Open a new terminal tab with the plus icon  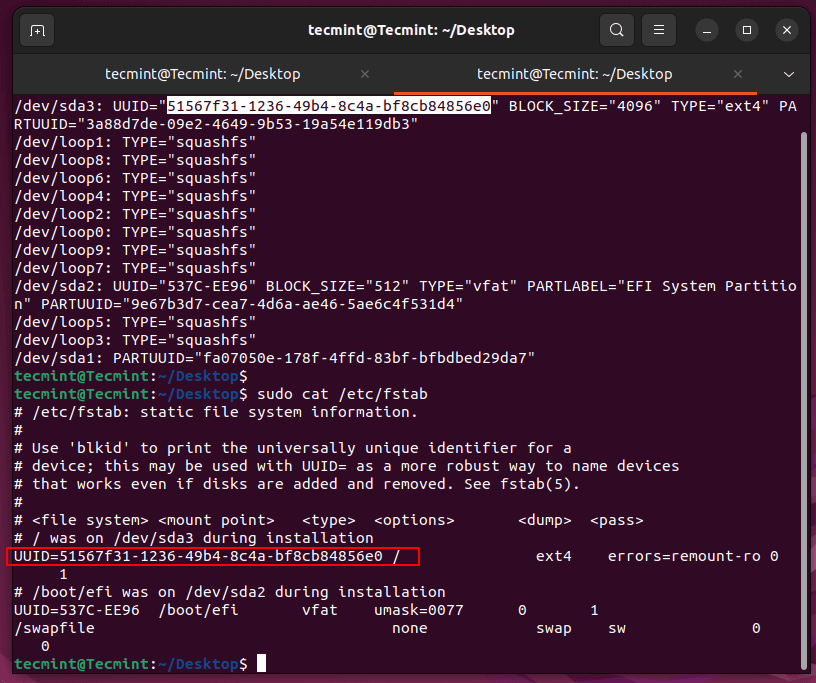[37, 31]
